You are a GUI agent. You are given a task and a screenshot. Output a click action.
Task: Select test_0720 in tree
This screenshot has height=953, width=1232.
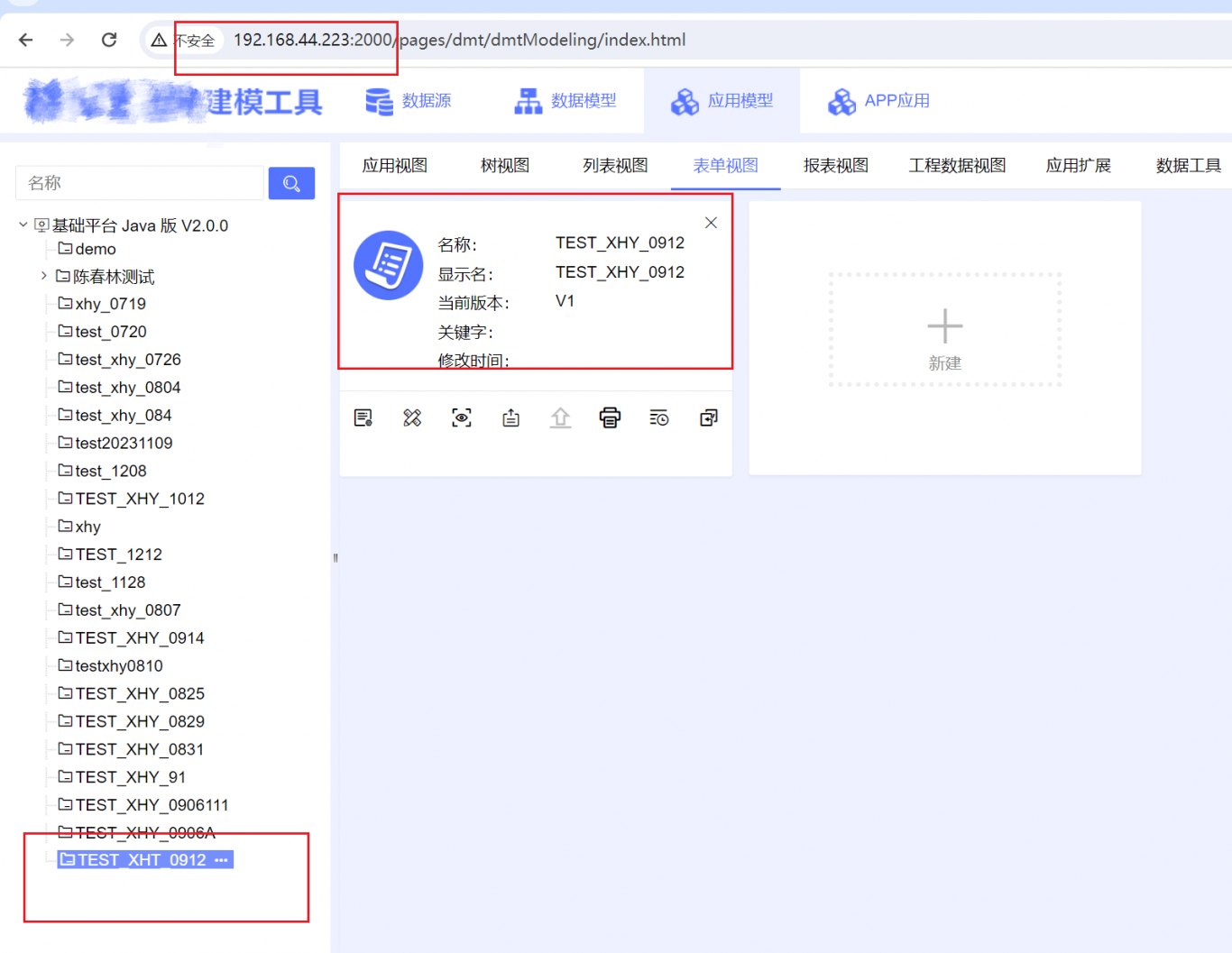tap(102, 332)
